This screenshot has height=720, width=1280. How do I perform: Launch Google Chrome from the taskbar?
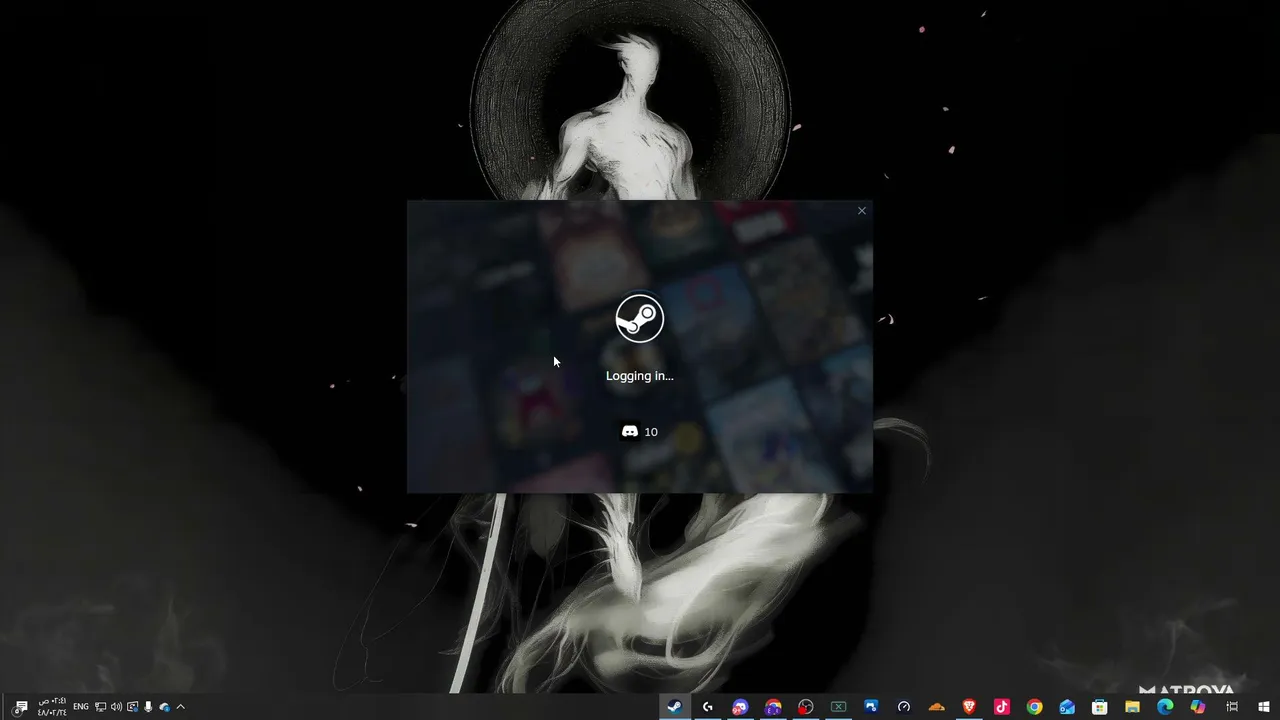pyautogui.click(x=1035, y=707)
